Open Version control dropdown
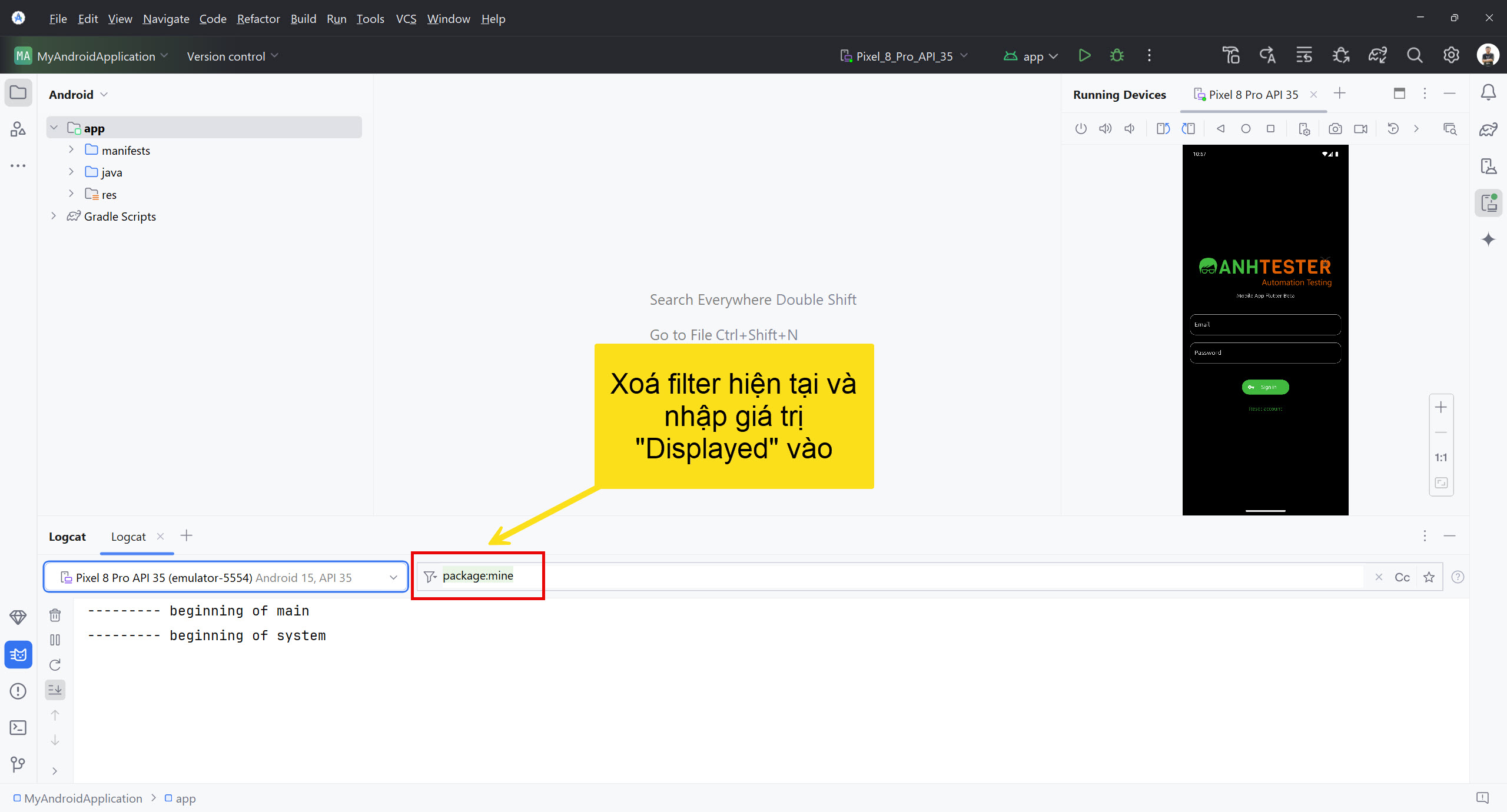Screen dimensions: 1507x812 click(233, 56)
